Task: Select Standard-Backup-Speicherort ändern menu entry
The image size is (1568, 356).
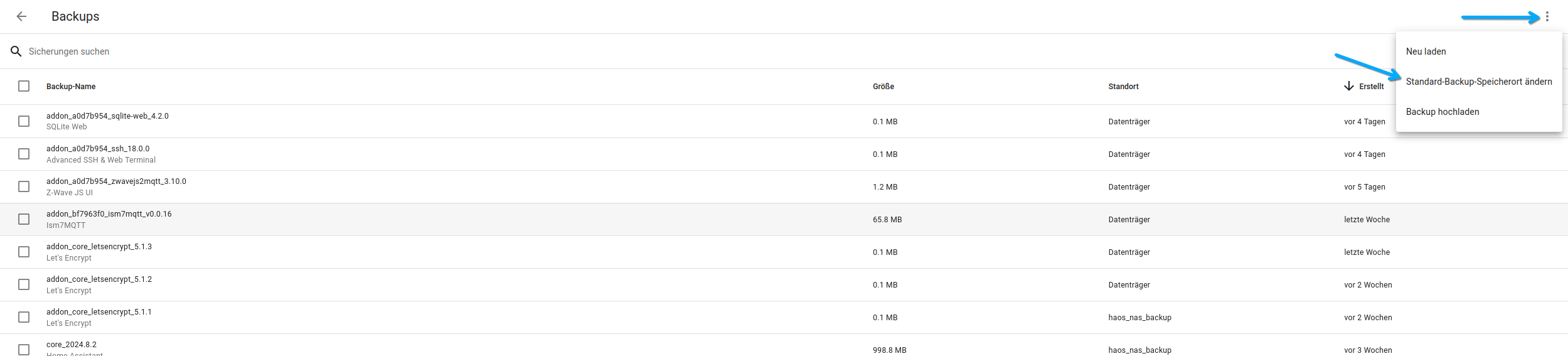Action: click(x=1479, y=82)
